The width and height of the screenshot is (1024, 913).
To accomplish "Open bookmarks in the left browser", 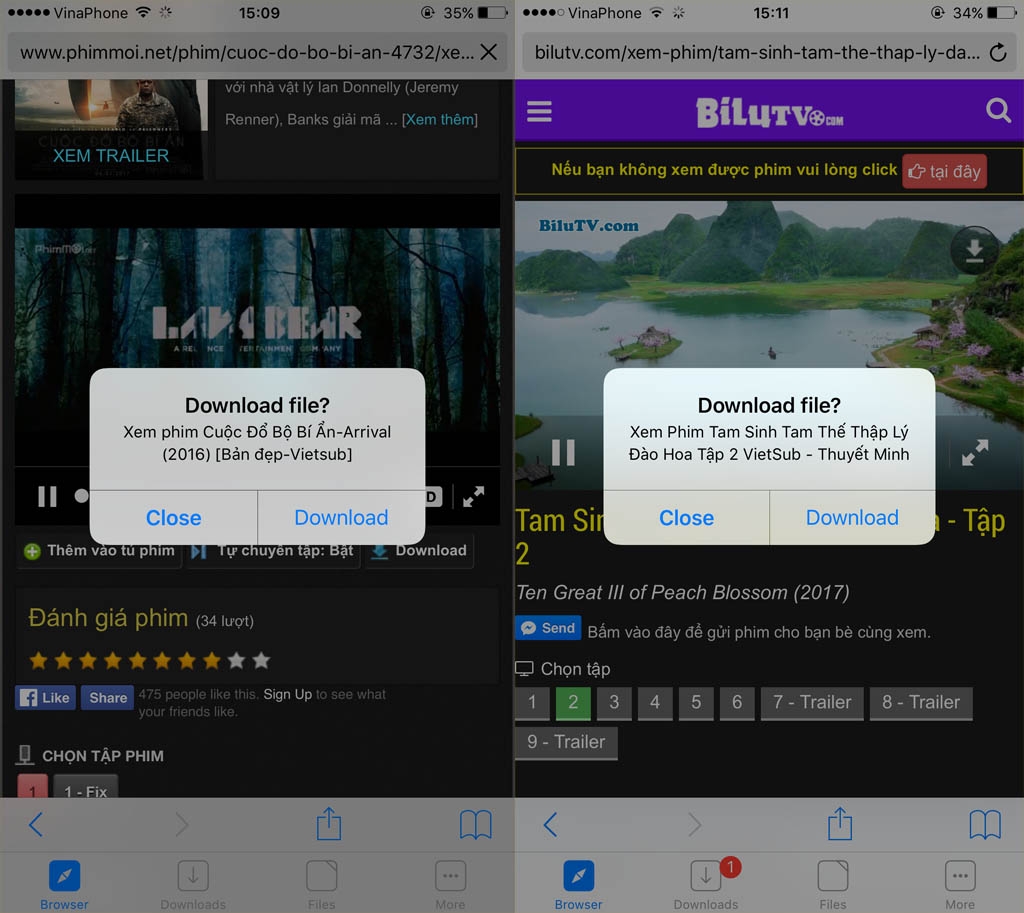I will coord(475,825).
